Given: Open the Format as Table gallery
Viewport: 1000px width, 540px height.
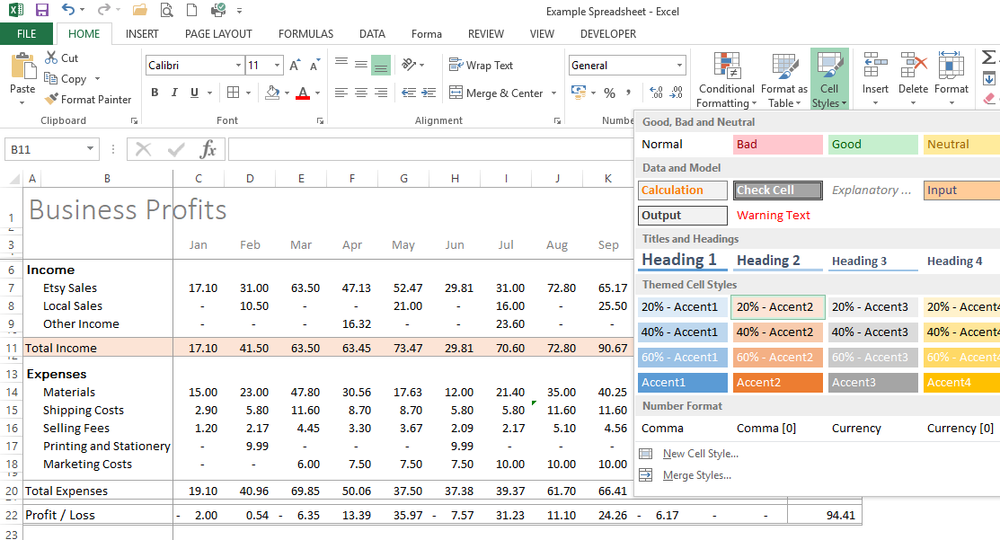Looking at the screenshot, I should click(784, 80).
